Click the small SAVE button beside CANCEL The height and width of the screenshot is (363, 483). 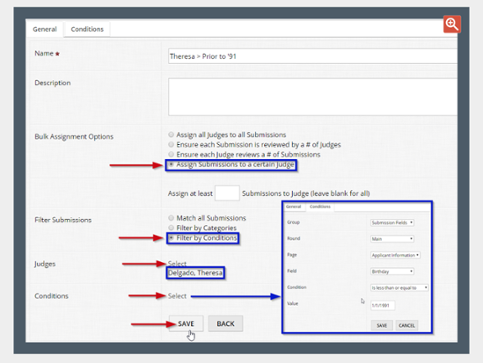(x=382, y=325)
